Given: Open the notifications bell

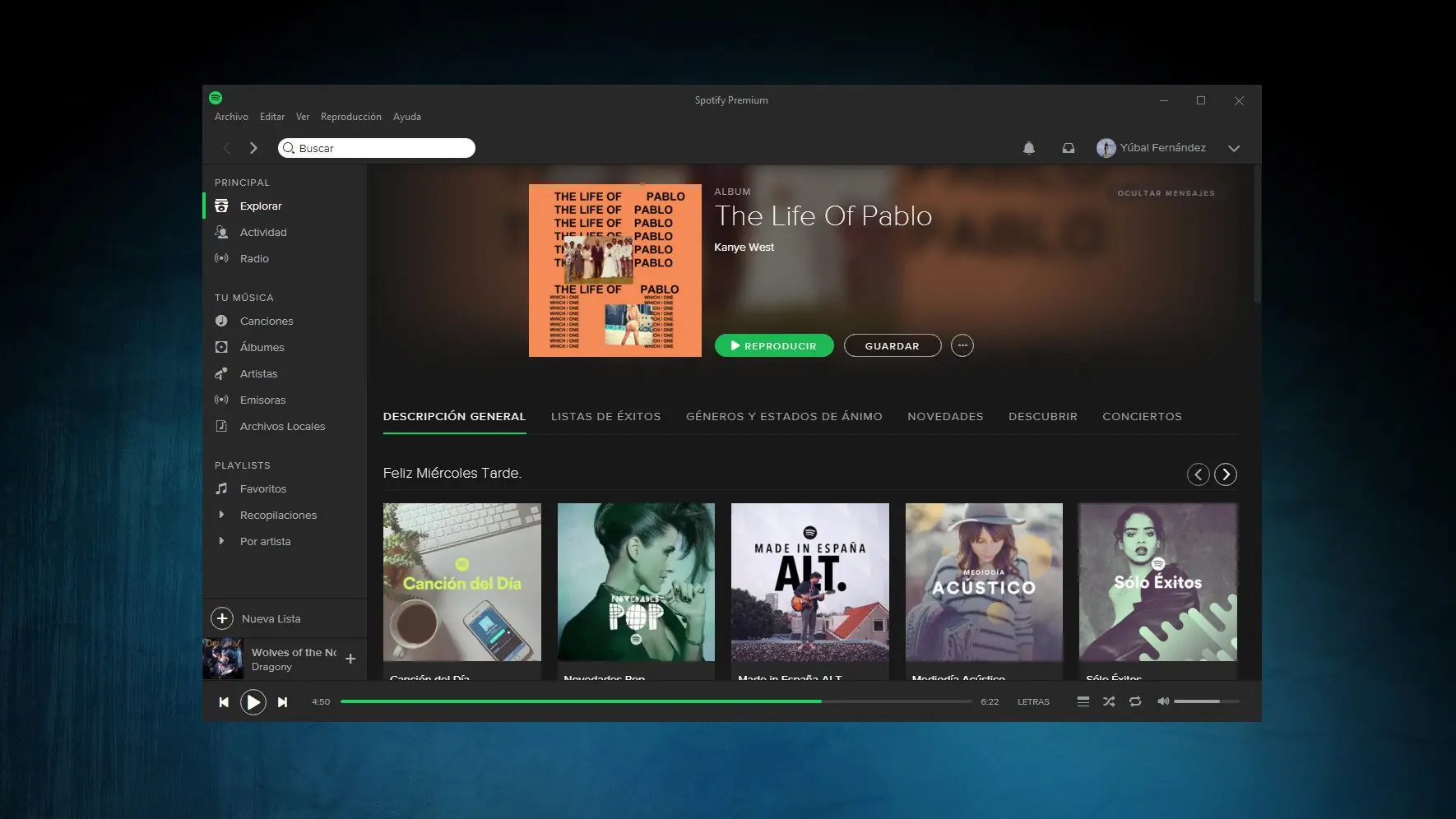Looking at the screenshot, I should coord(1028,148).
